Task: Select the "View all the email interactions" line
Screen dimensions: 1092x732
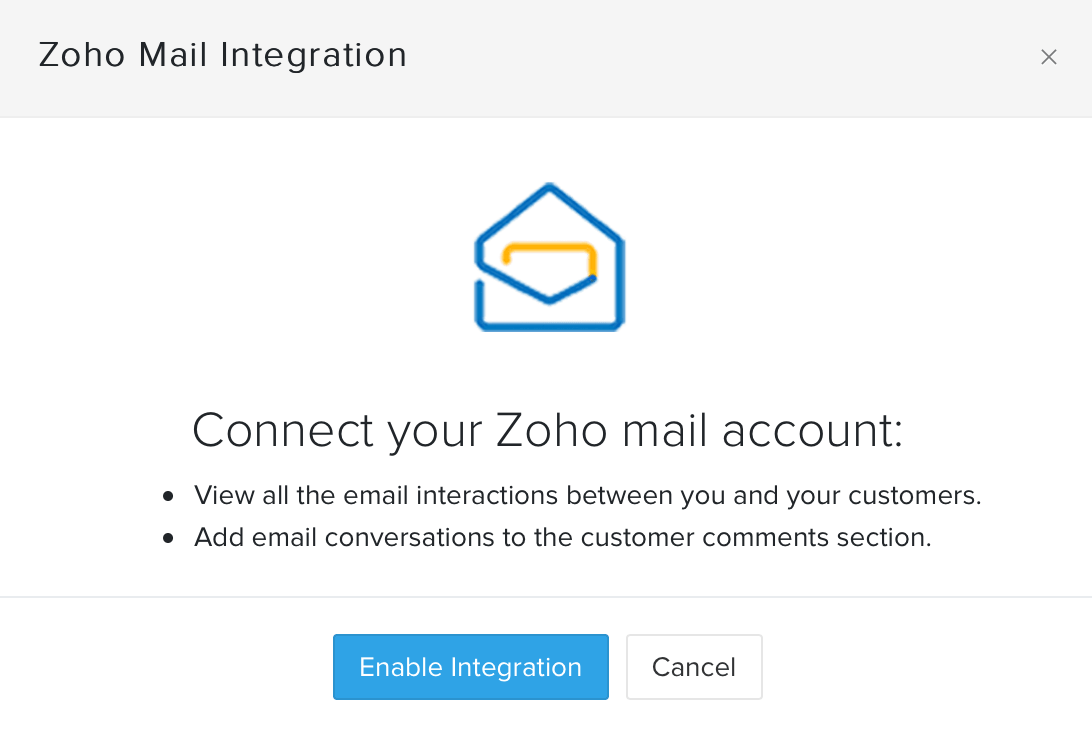Action: pyautogui.click(x=587, y=496)
